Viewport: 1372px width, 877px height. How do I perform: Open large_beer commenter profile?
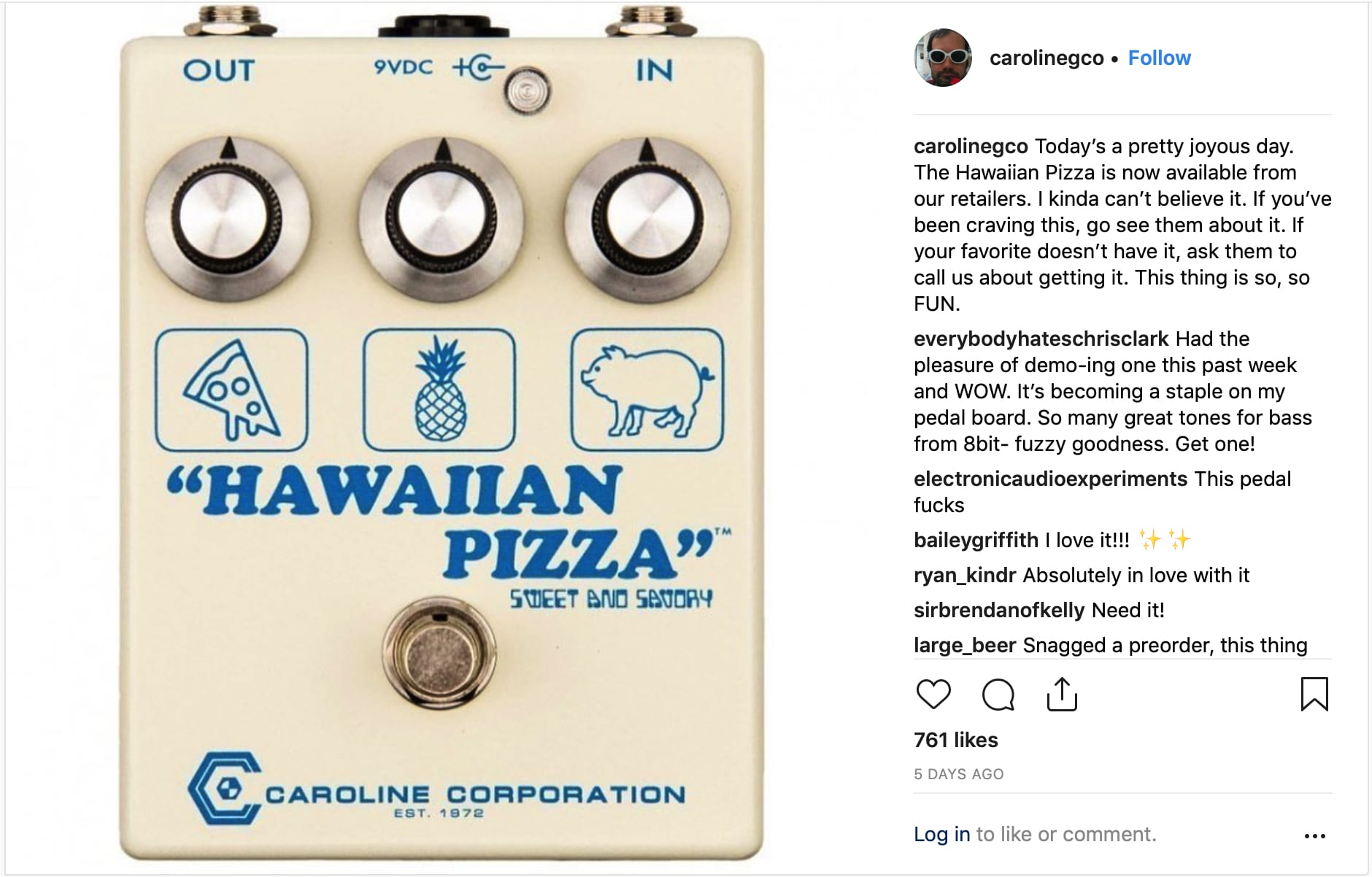[965, 645]
